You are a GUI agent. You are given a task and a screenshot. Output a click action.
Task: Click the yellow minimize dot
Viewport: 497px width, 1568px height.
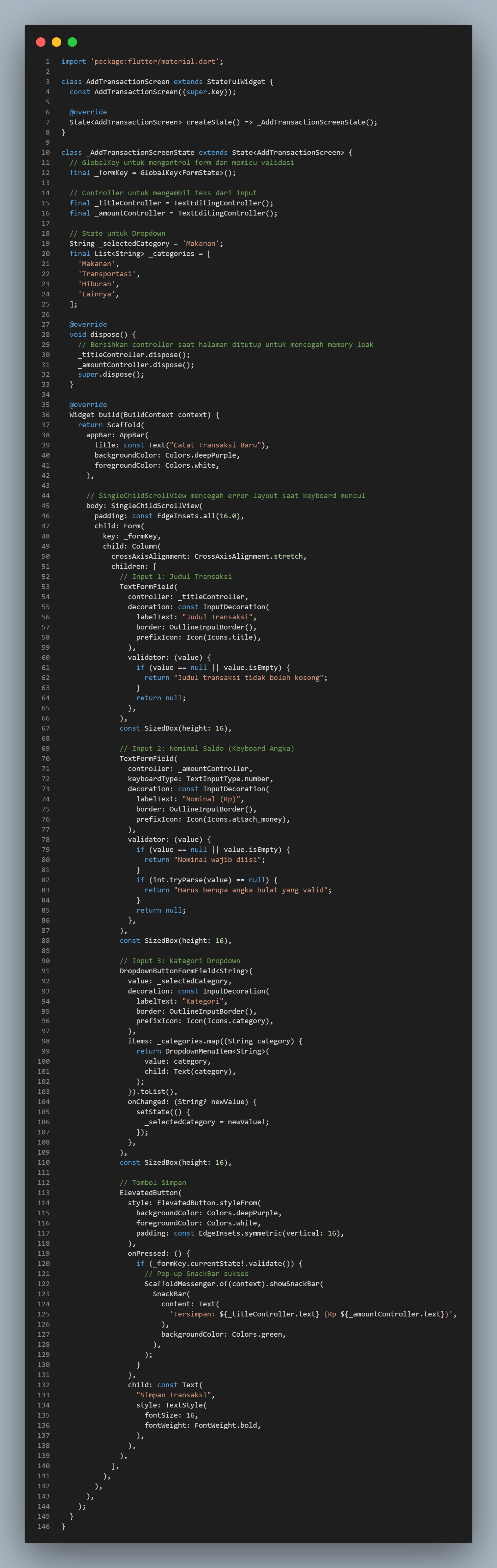57,42
